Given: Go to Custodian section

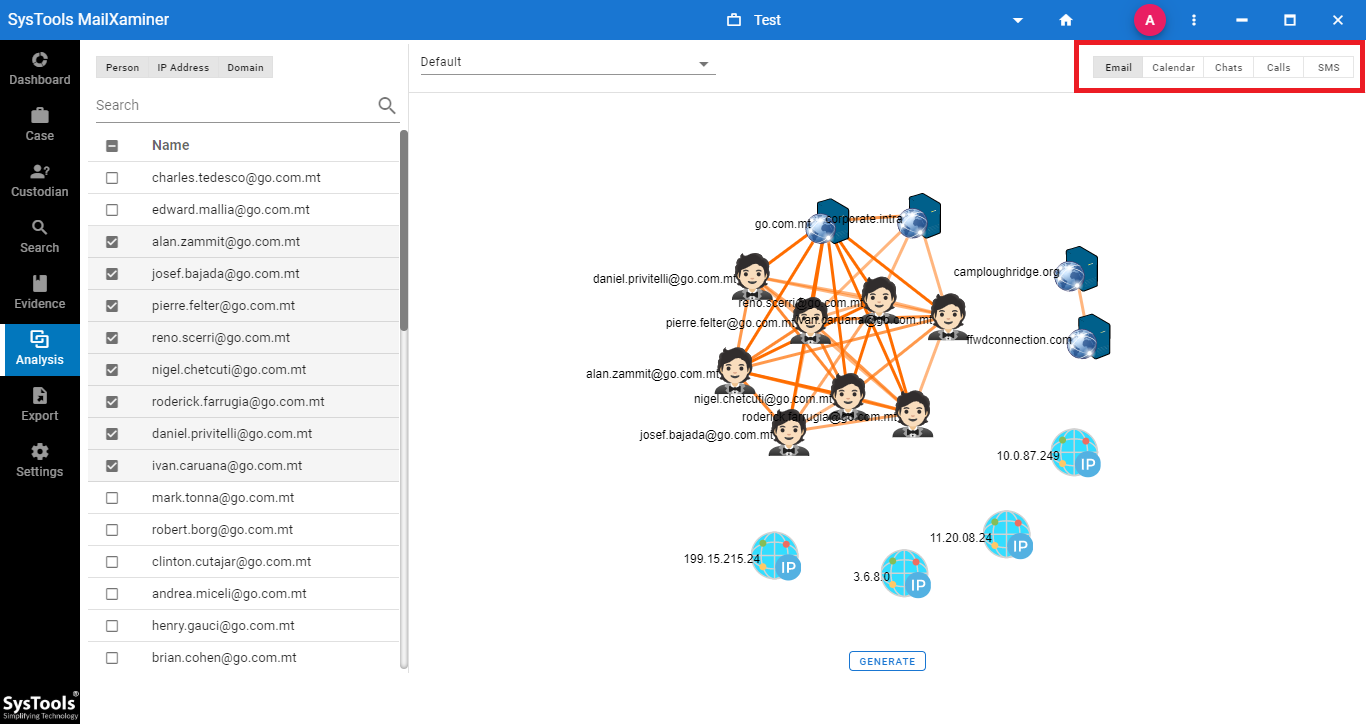Looking at the screenshot, I should tap(40, 181).
